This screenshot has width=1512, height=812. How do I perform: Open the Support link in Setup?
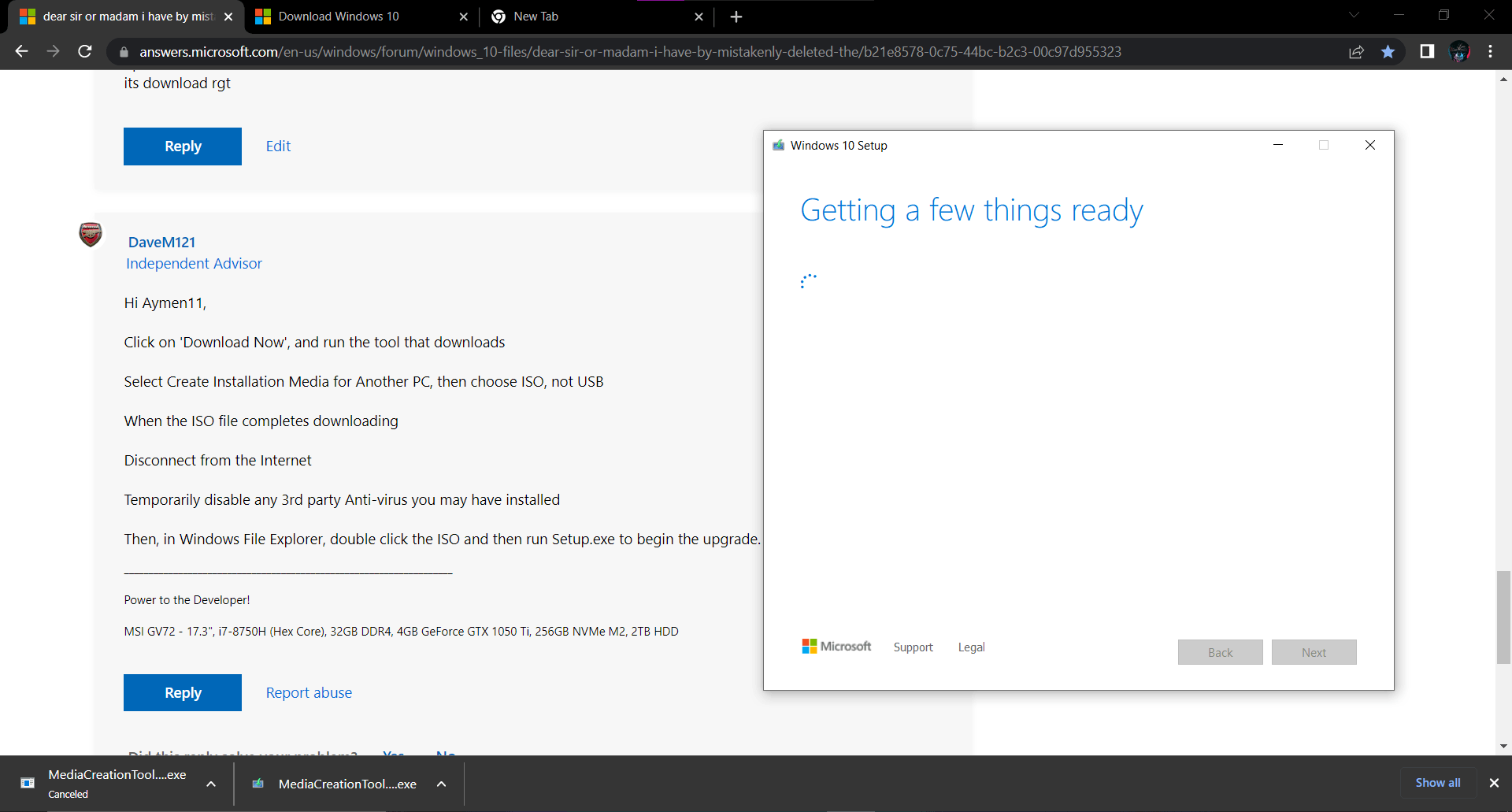pyautogui.click(x=913, y=647)
